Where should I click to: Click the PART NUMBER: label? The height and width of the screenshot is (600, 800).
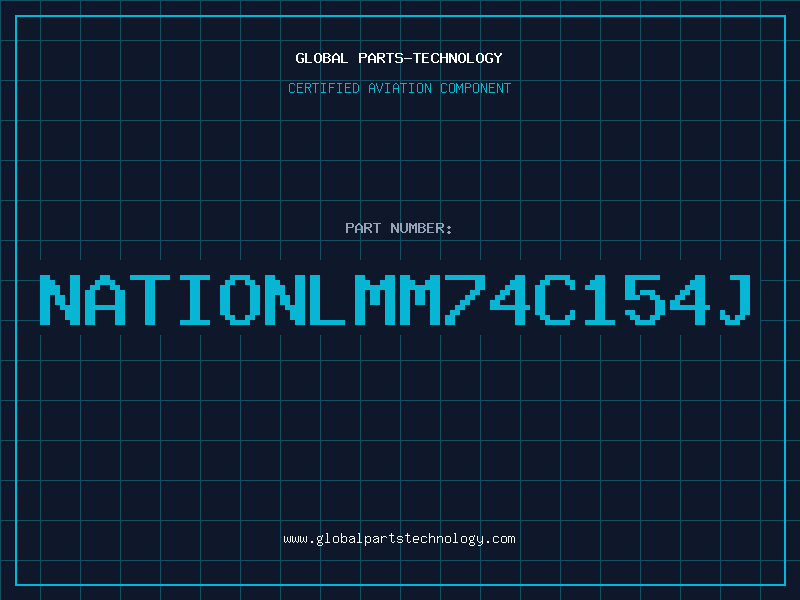(x=399, y=228)
